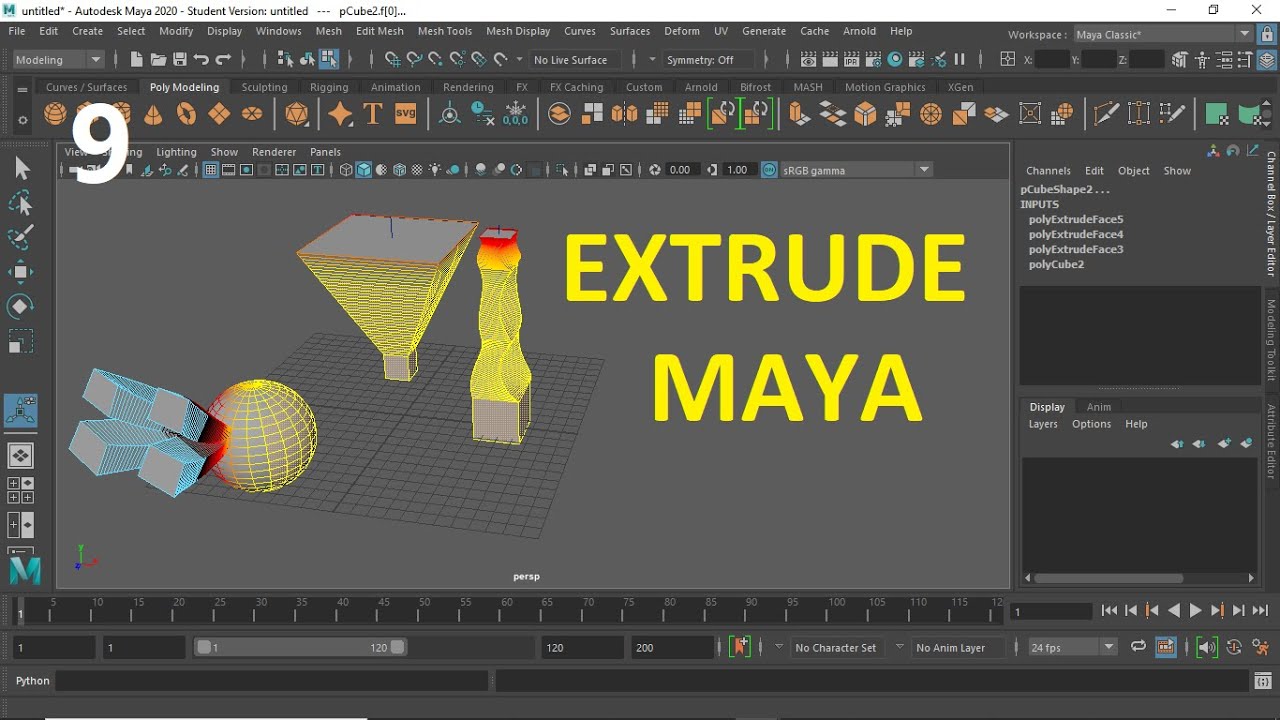Select the Lasso tool in the toolbox
Viewport: 1280px width, 720px height.
(21, 204)
